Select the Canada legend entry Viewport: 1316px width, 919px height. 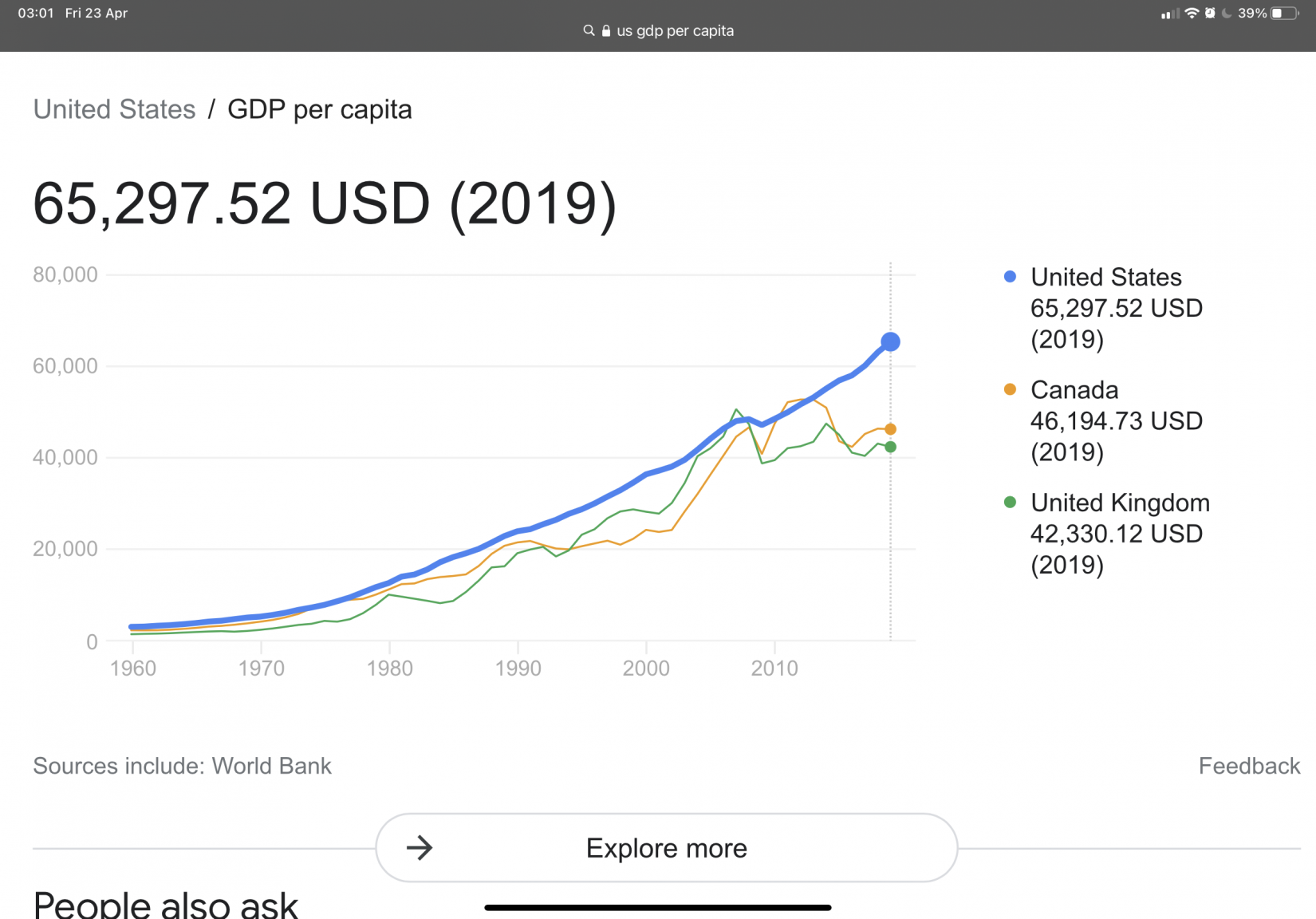click(1074, 390)
